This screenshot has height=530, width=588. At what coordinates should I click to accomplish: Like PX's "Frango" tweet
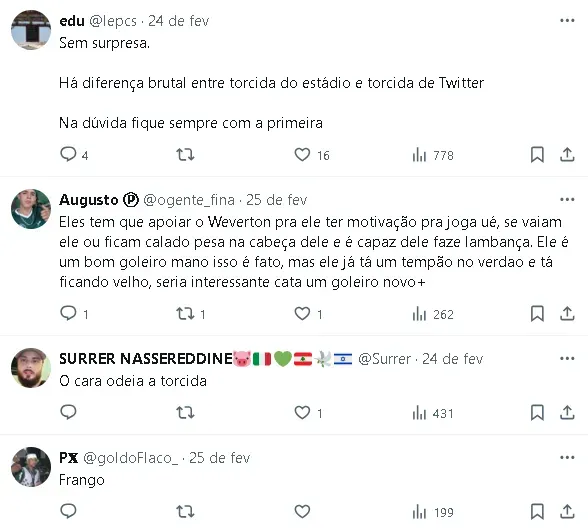[x=302, y=511]
